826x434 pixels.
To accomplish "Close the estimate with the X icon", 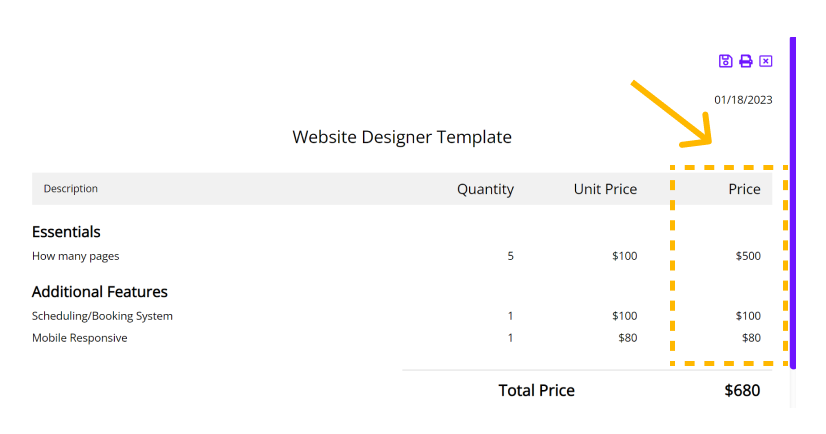I will (x=765, y=61).
